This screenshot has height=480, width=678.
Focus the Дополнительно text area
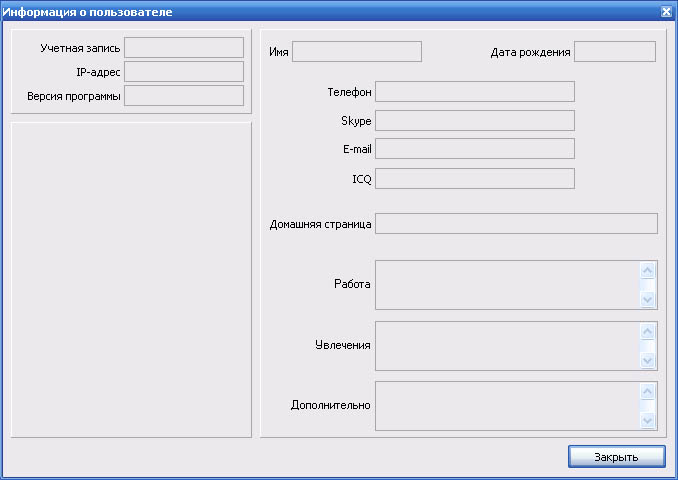coord(507,406)
